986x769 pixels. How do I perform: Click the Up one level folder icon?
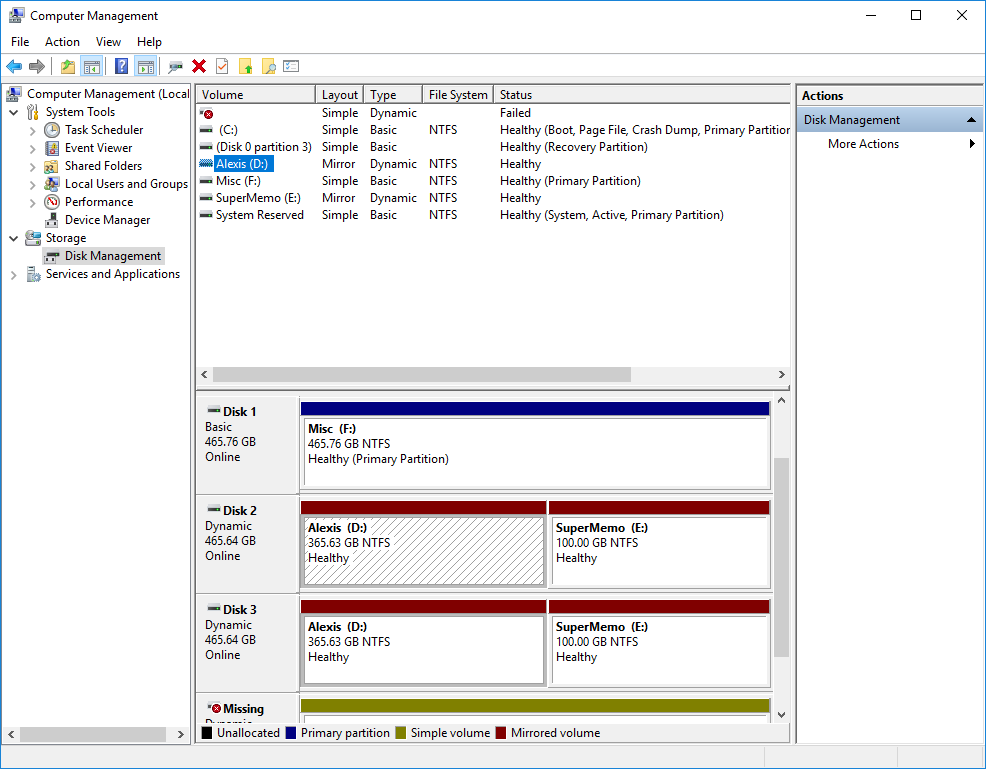(x=68, y=66)
